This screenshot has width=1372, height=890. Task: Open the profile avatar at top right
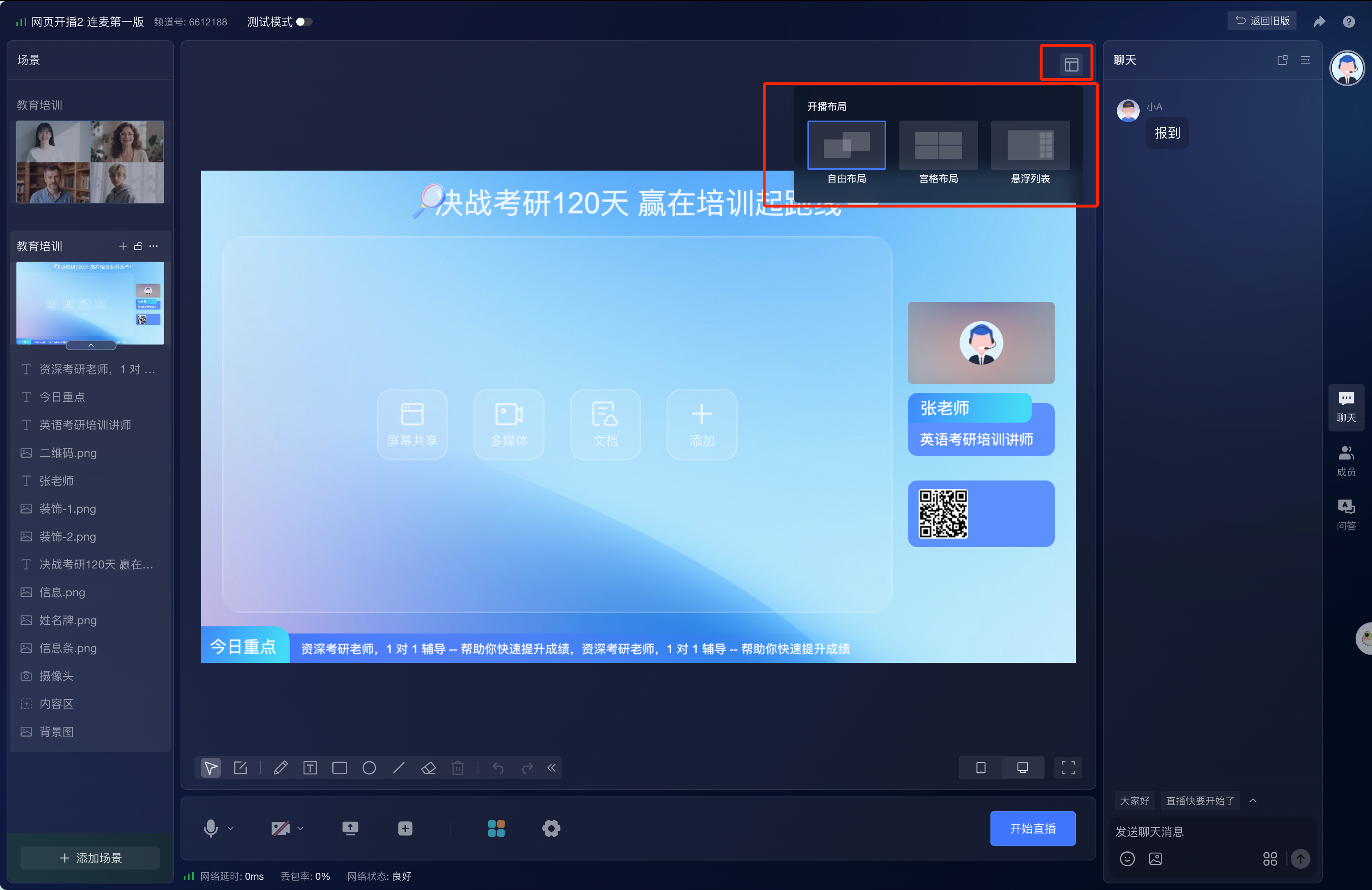coord(1347,68)
